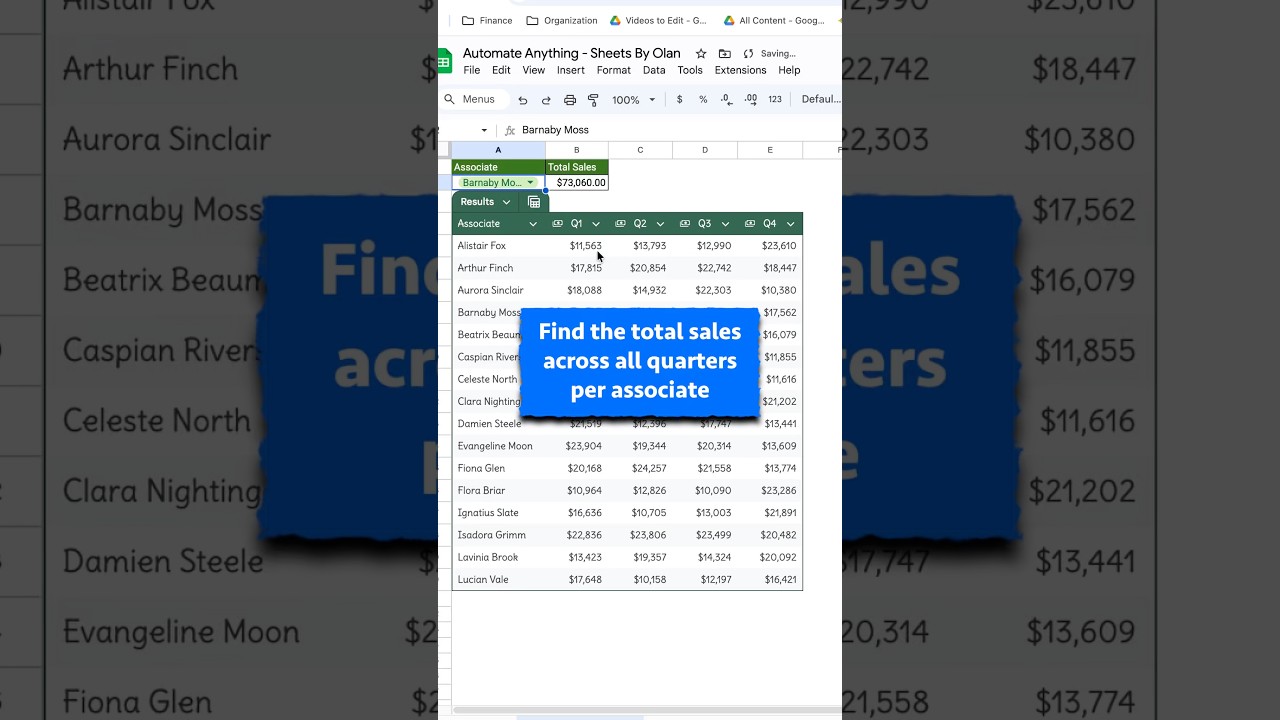1280x720 pixels.
Task: Click the Total Sales header cell
Action: pyautogui.click(x=576, y=167)
